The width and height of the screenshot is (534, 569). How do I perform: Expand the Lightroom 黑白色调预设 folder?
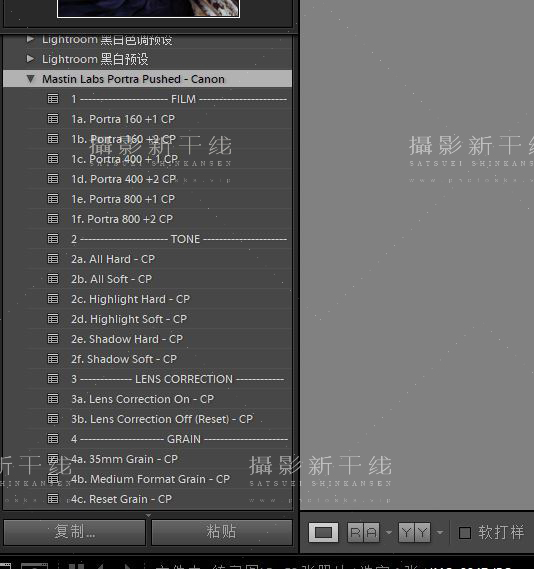pyautogui.click(x=30, y=38)
